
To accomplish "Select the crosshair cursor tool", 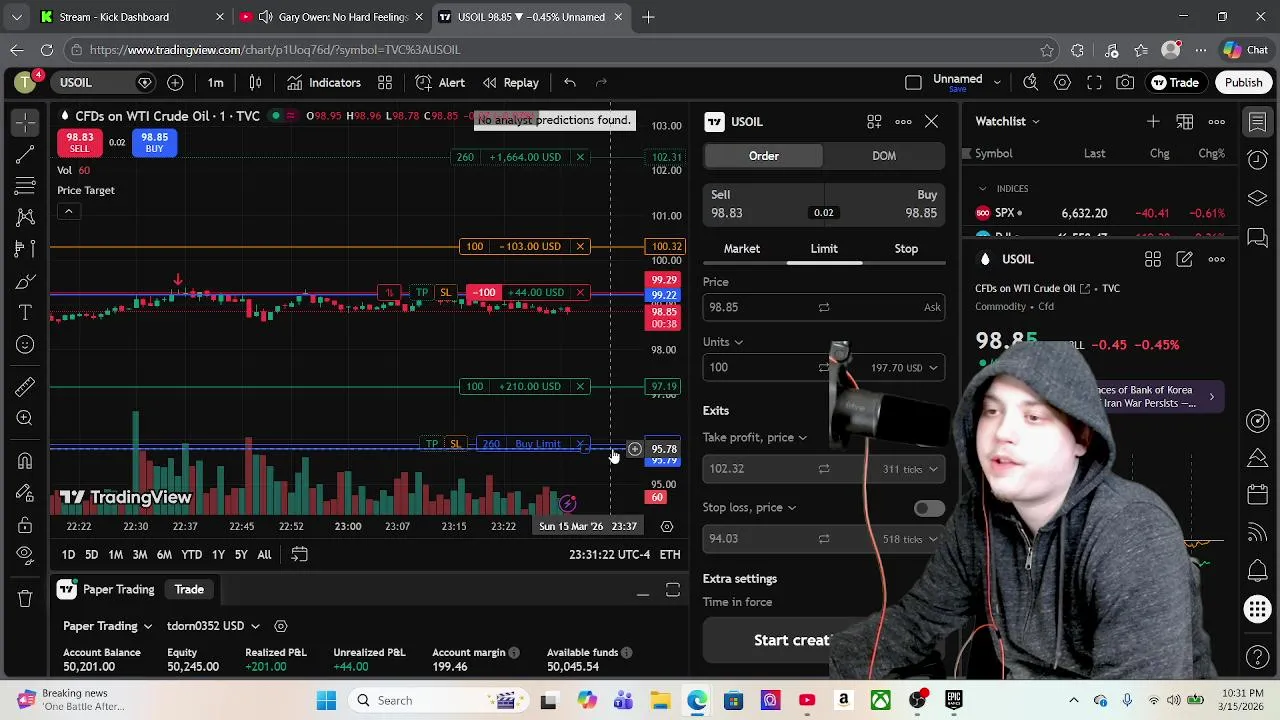I will 25,122.
